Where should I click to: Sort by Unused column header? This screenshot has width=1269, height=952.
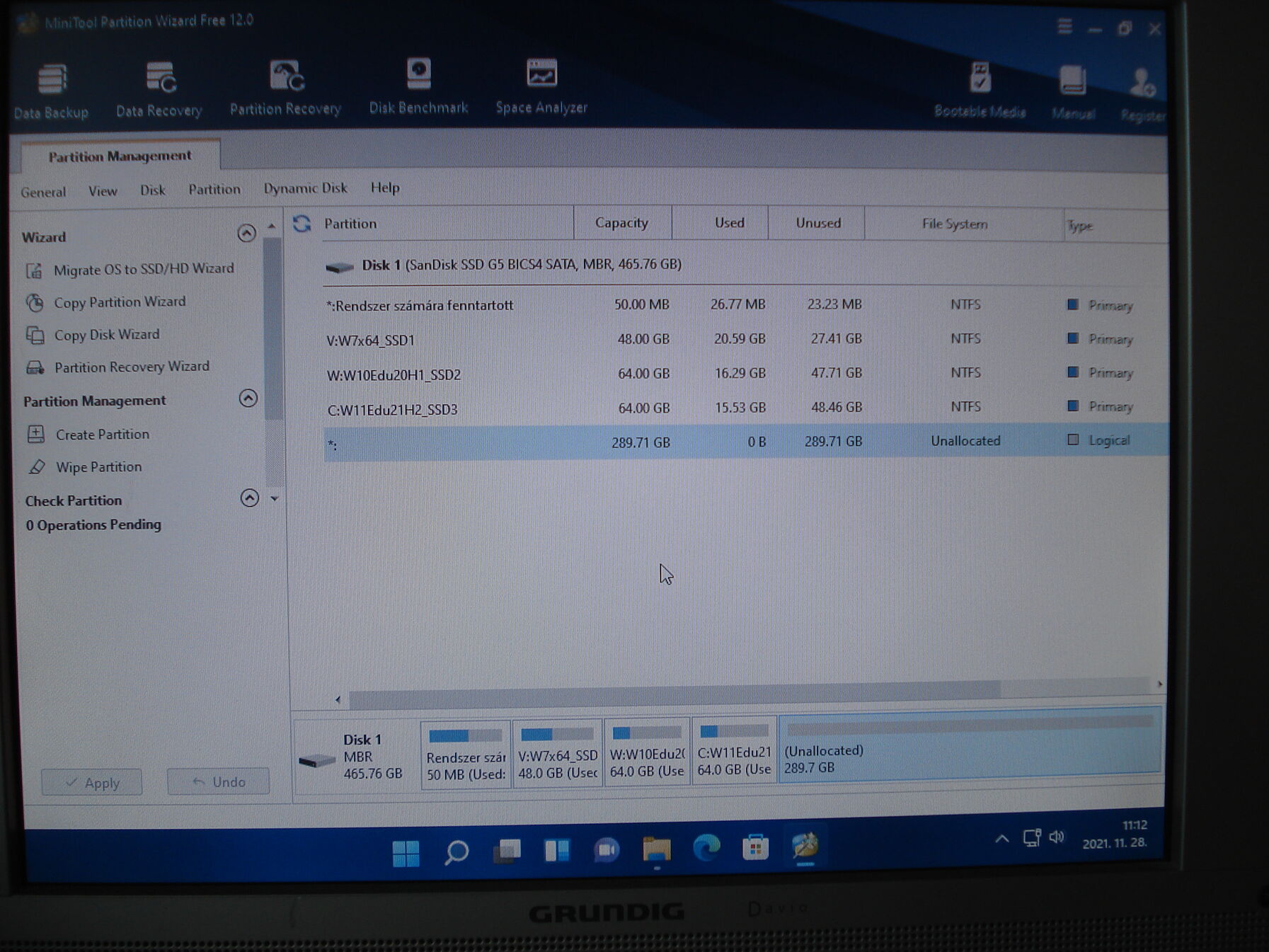tap(816, 223)
